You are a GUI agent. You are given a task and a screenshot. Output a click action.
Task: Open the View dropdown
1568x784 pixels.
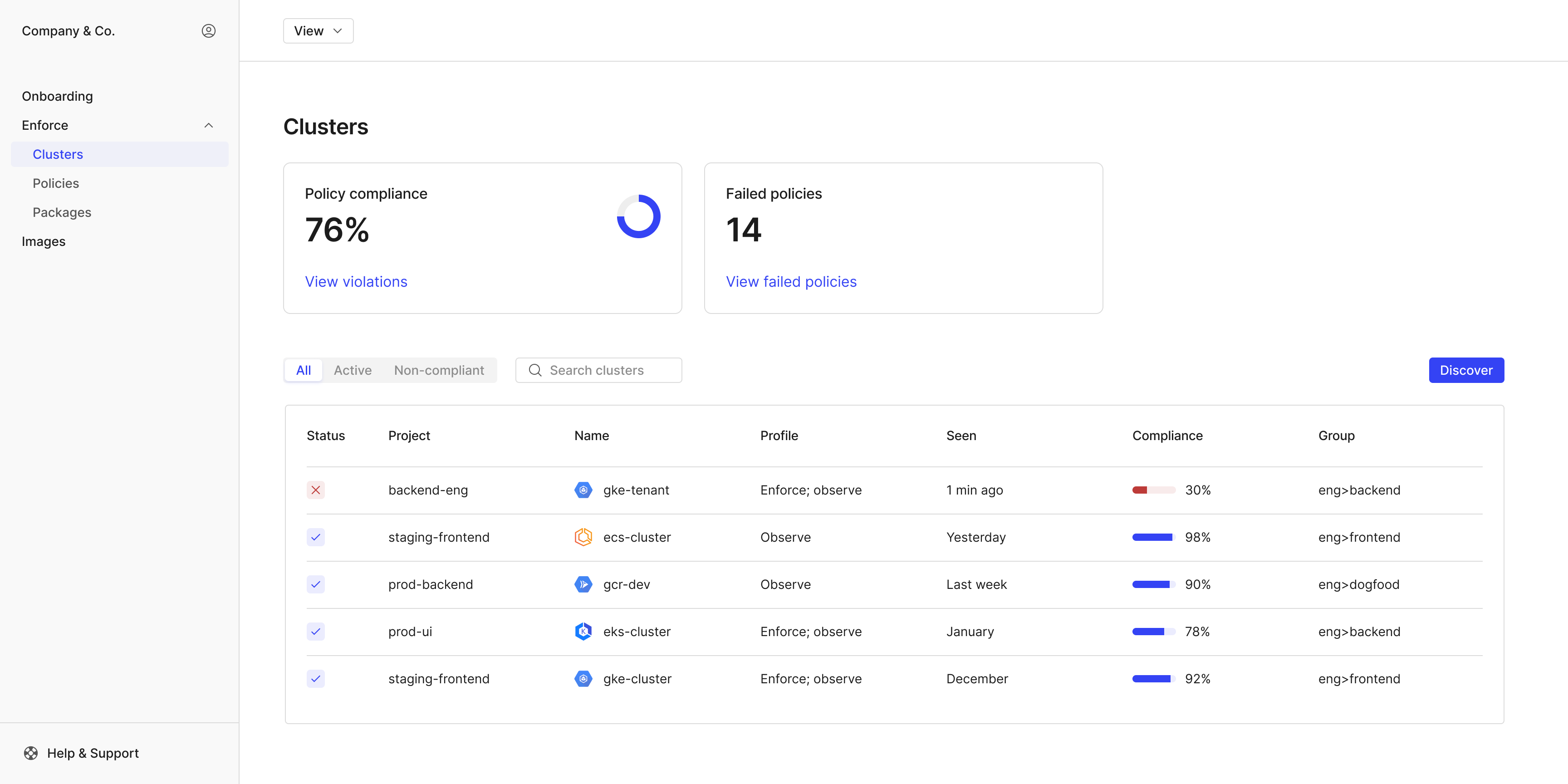pos(318,31)
